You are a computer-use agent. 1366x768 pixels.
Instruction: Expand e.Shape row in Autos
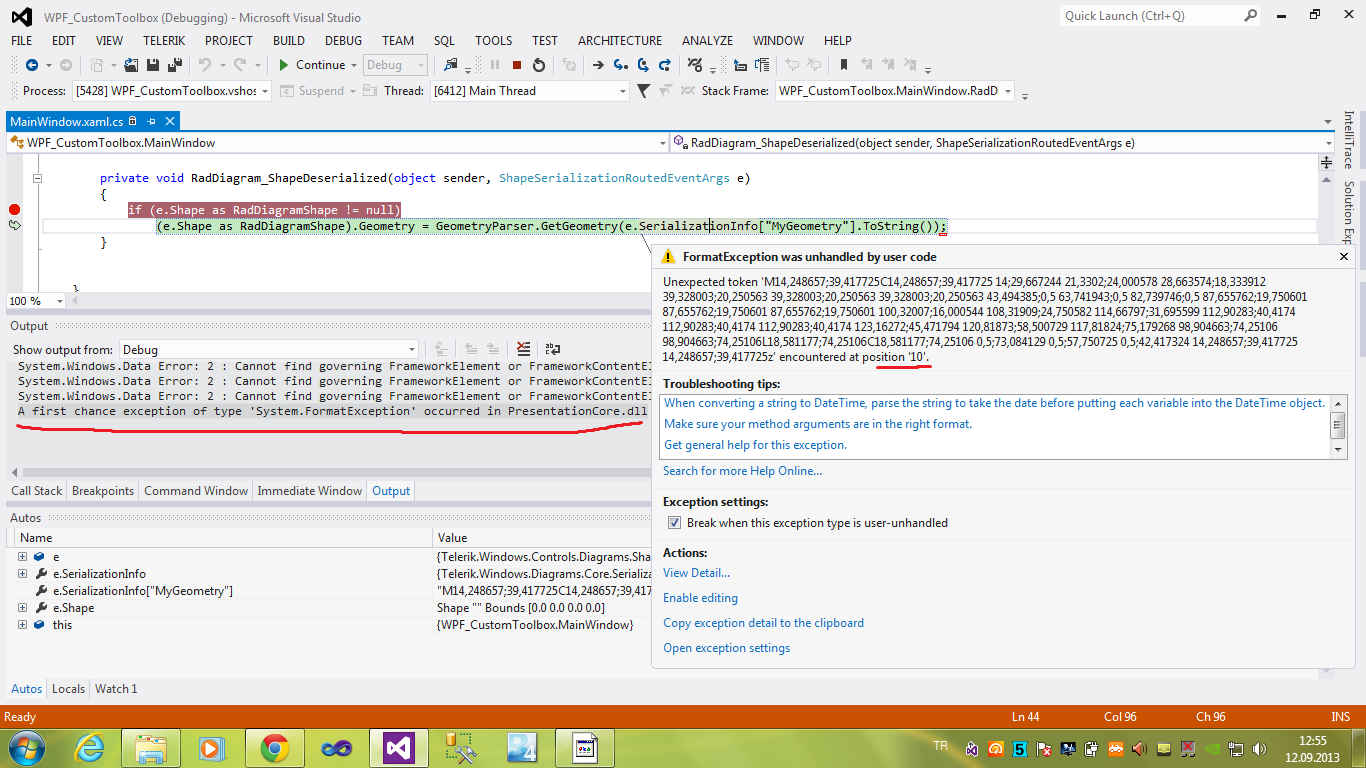coord(22,608)
